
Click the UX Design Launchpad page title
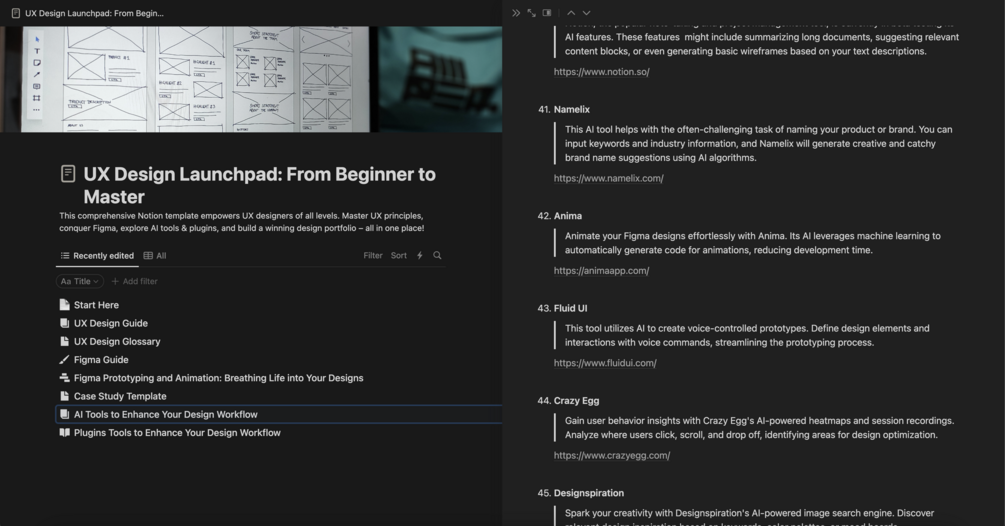[260, 185]
